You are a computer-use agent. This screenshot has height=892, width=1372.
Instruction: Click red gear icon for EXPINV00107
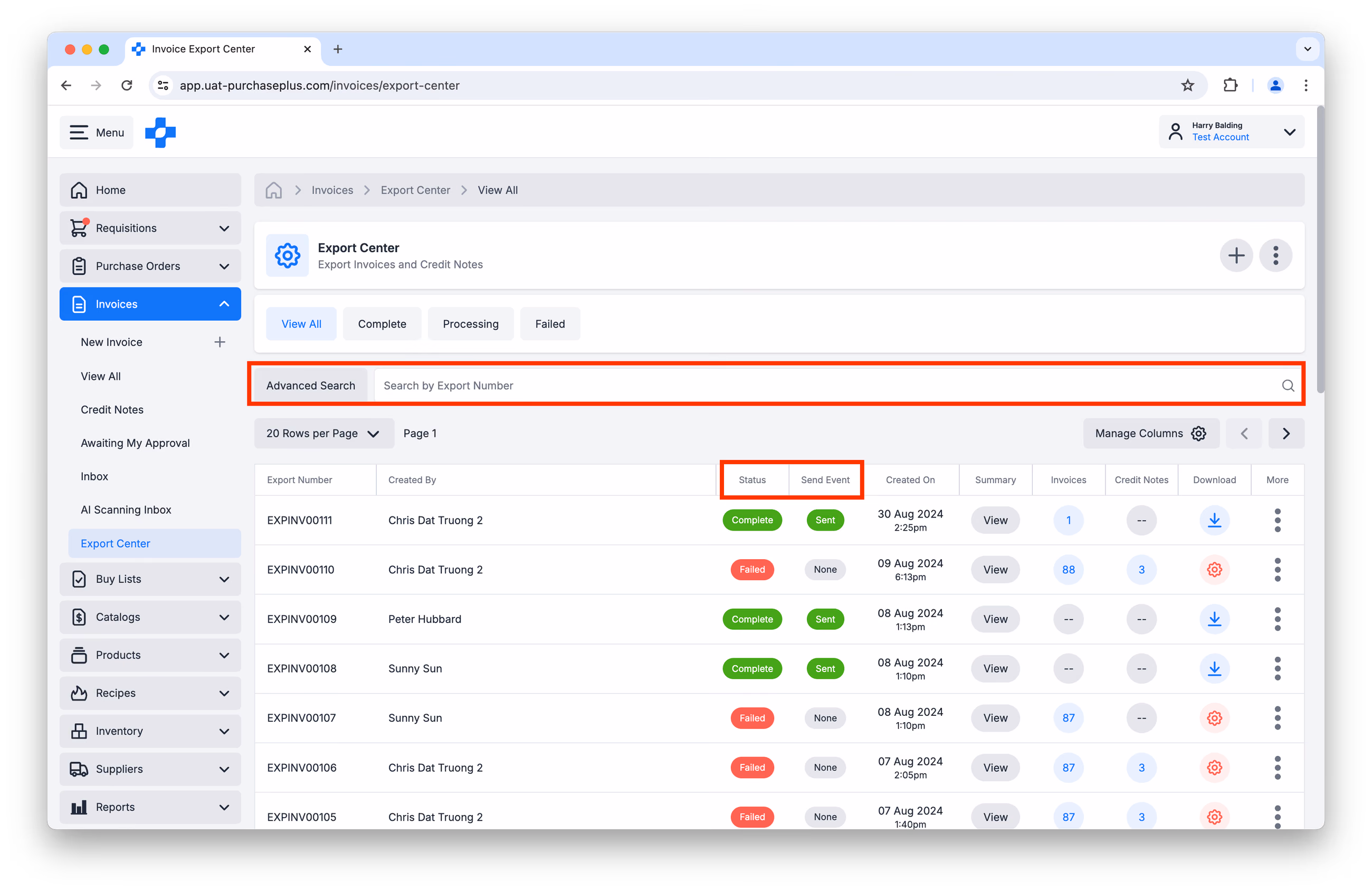point(1214,718)
